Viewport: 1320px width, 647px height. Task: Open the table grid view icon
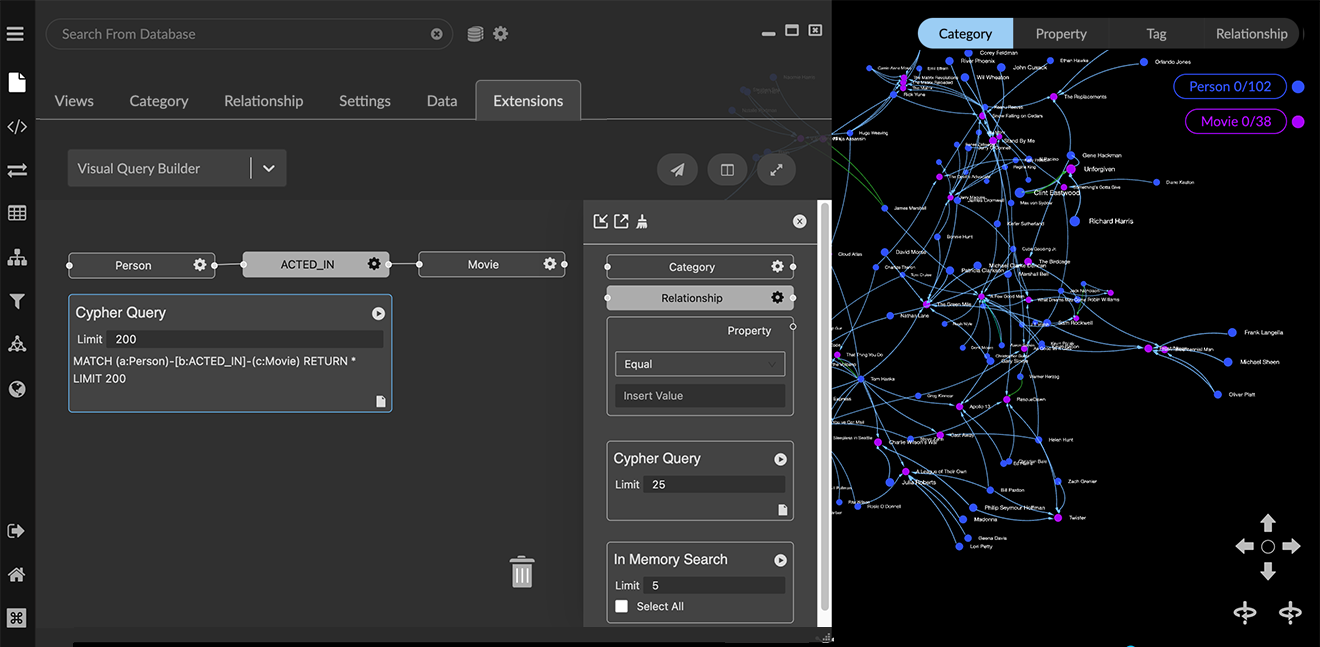(x=17, y=213)
